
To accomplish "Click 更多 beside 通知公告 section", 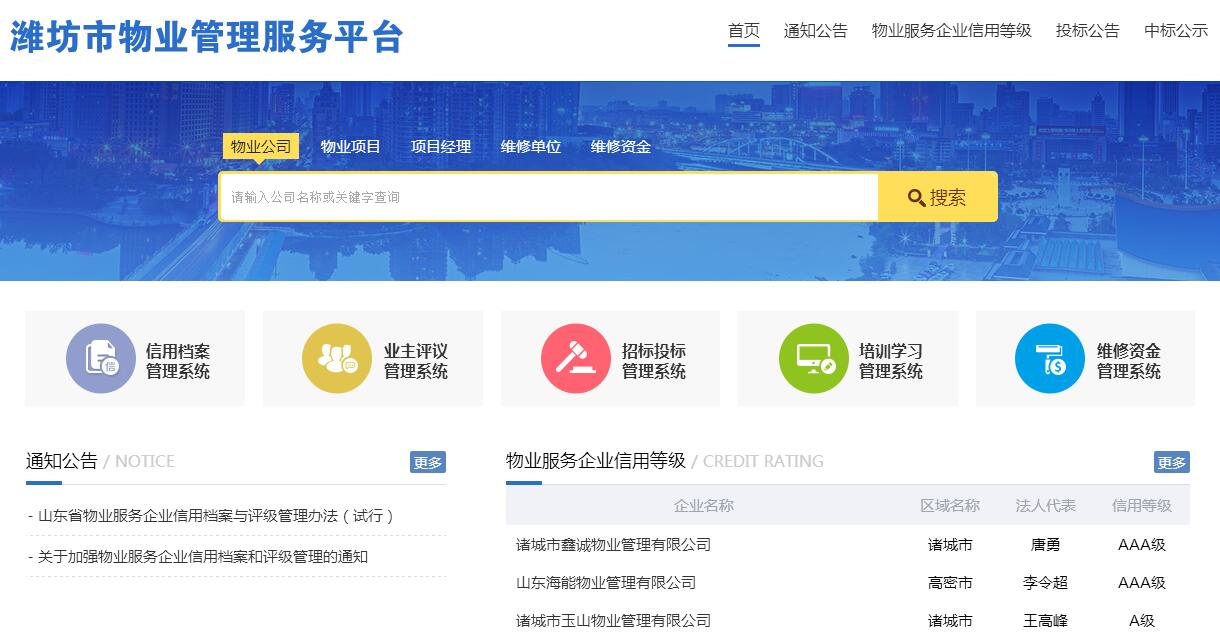I will (427, 462).
